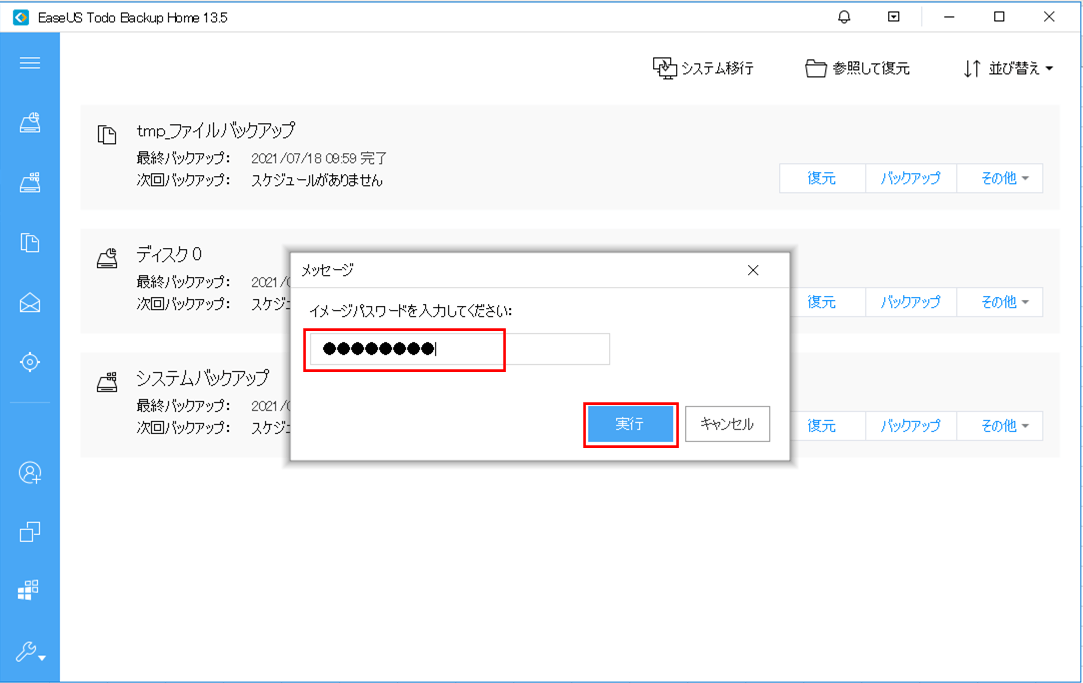Expand the 並び替え sort dropdown

coord(1008,69)
